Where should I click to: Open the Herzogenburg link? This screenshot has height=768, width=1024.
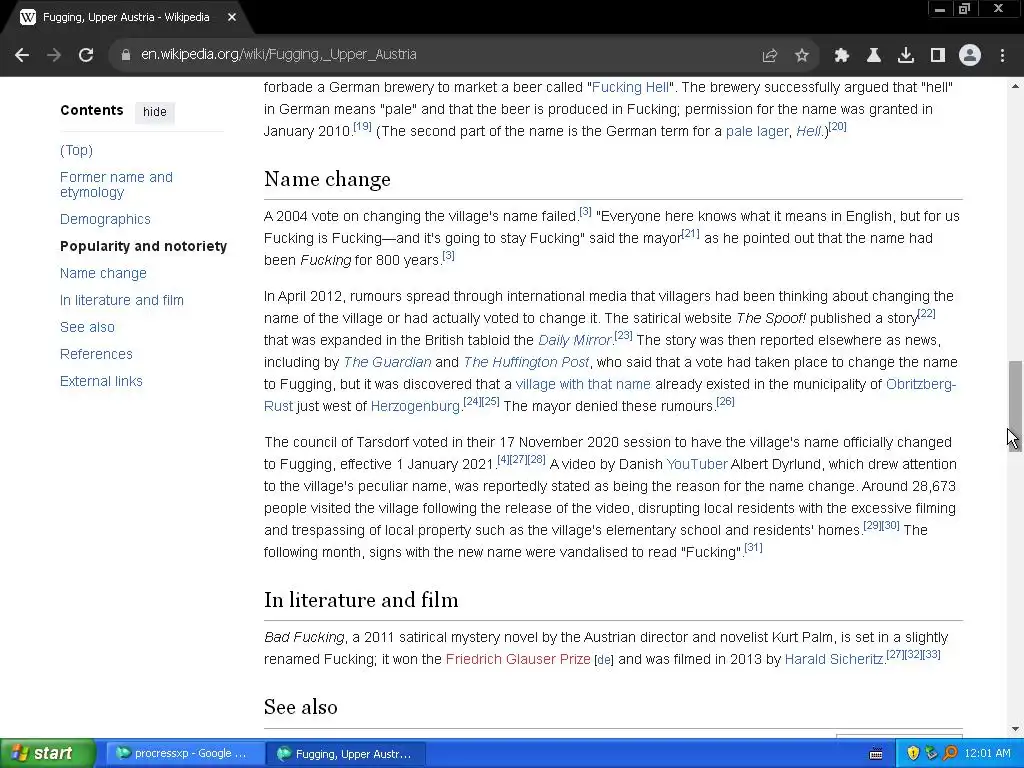(x=415, y=406)
